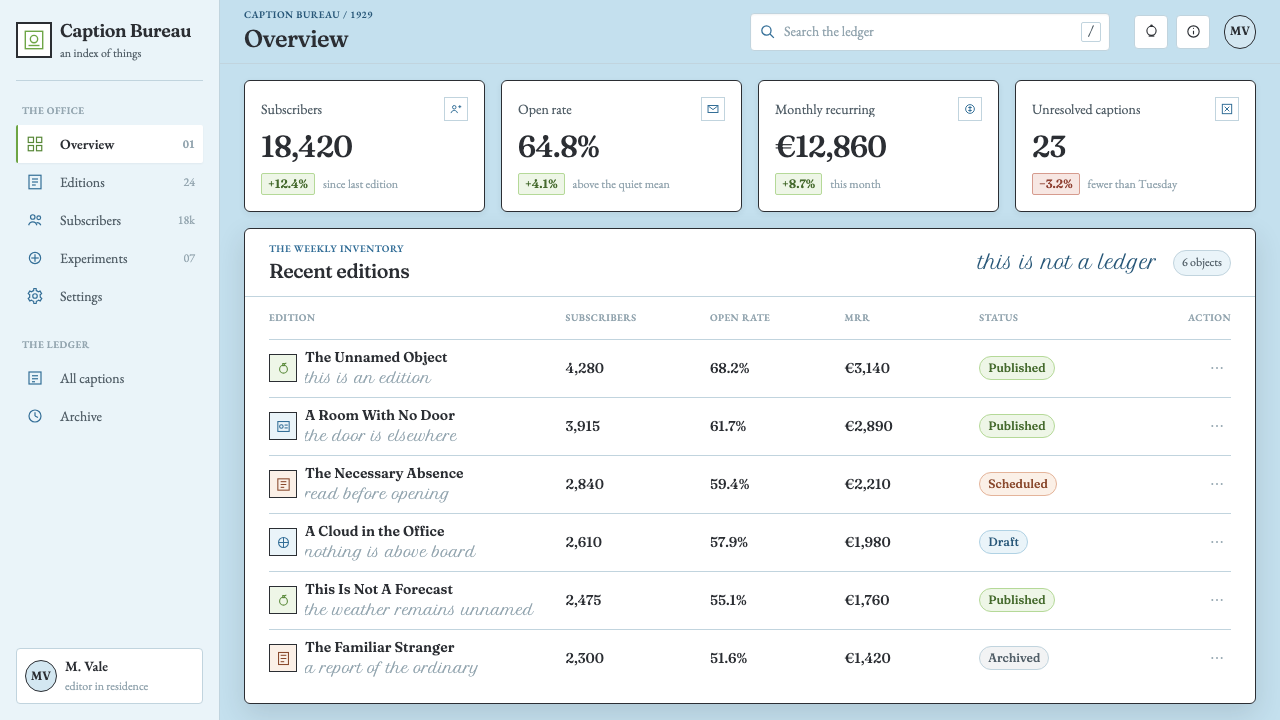Viewport: 1280px width, 720px height.
Task: Click the Scheduled status badge
Action: [x=1017, y=484]
